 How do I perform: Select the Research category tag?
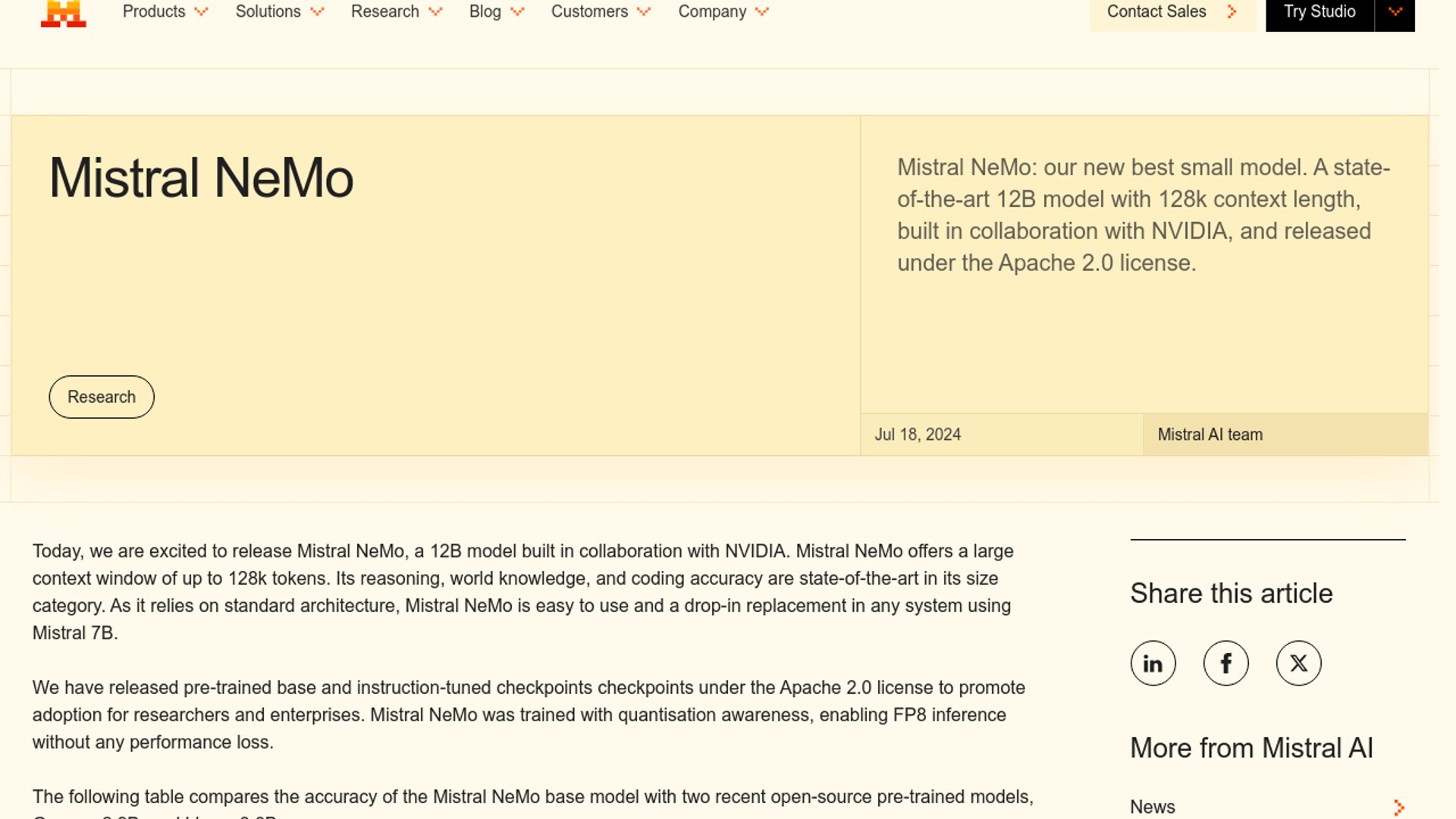(x=102, y=397)
